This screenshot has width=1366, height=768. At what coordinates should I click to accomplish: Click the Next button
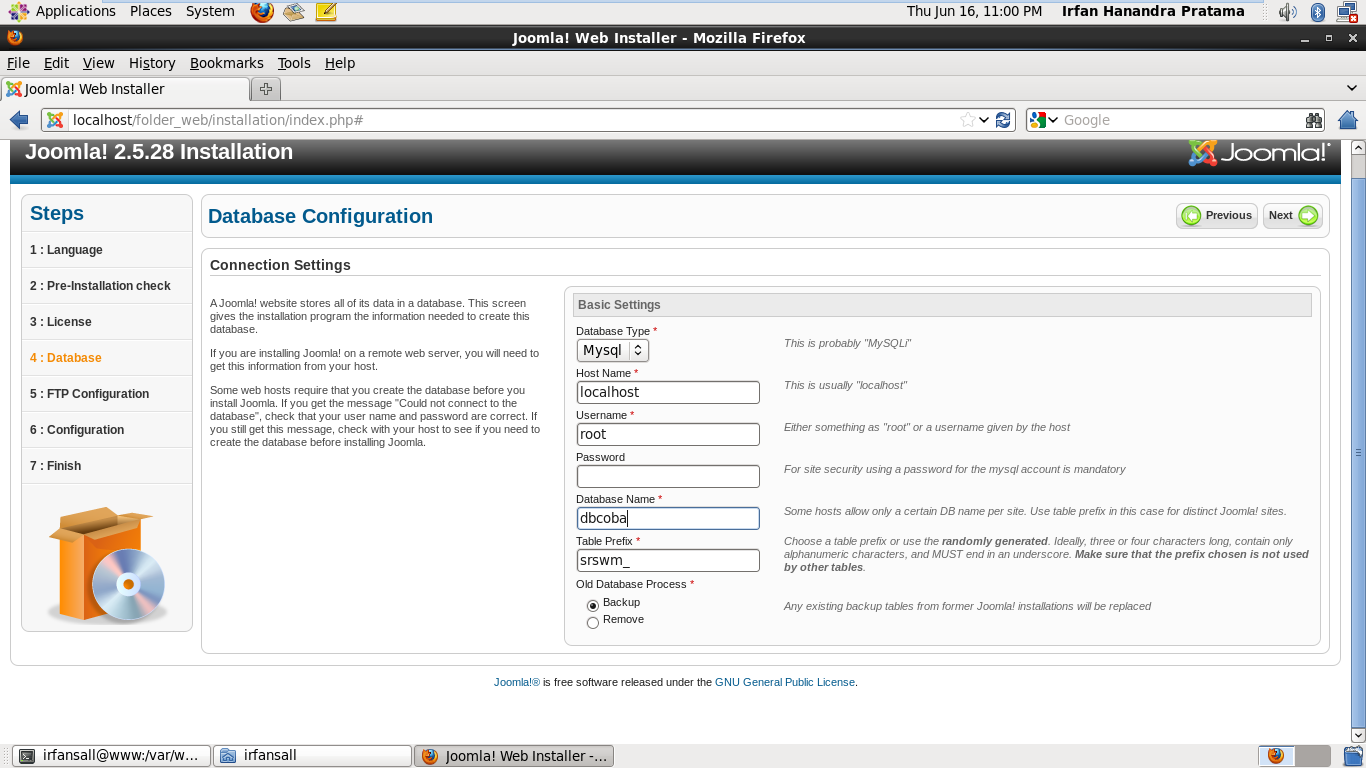click(x=1293, y=216)
